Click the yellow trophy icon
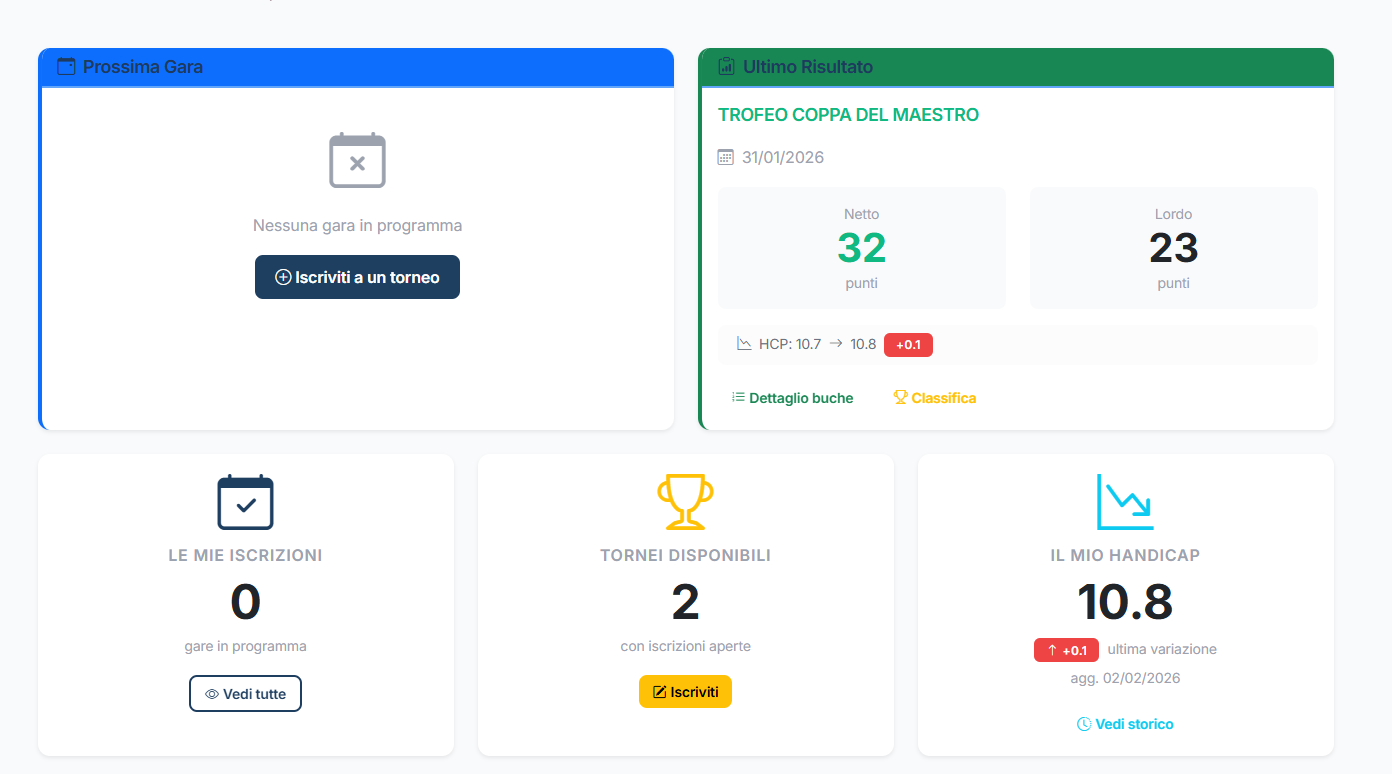1392x774 pixels. pyautogui.click(x=685, y=501)
